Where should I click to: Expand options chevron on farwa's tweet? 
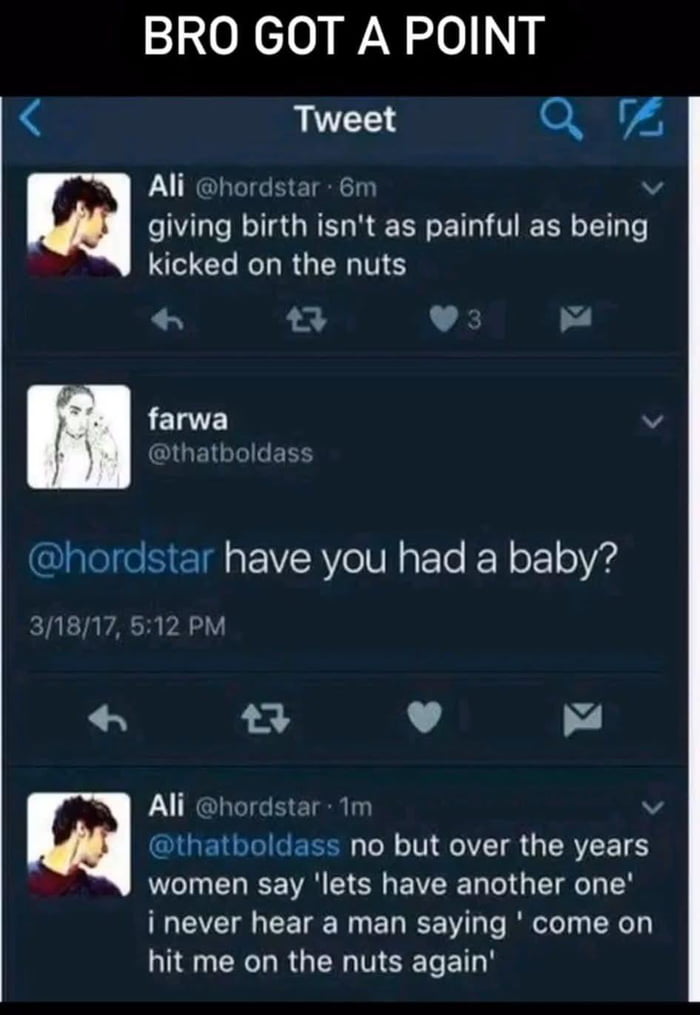coord(652,423)
